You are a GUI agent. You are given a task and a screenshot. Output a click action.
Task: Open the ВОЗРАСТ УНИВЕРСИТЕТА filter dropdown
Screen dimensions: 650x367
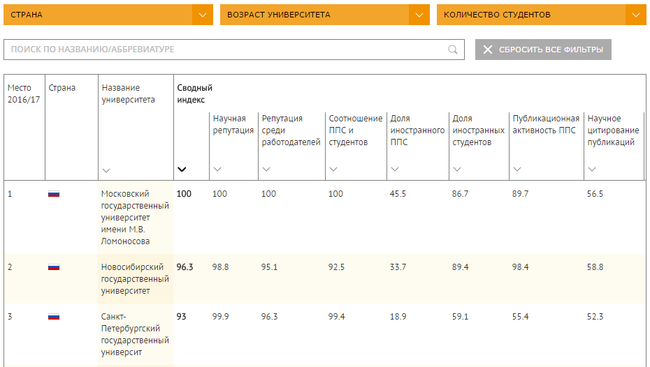click(x=325, y=15)
